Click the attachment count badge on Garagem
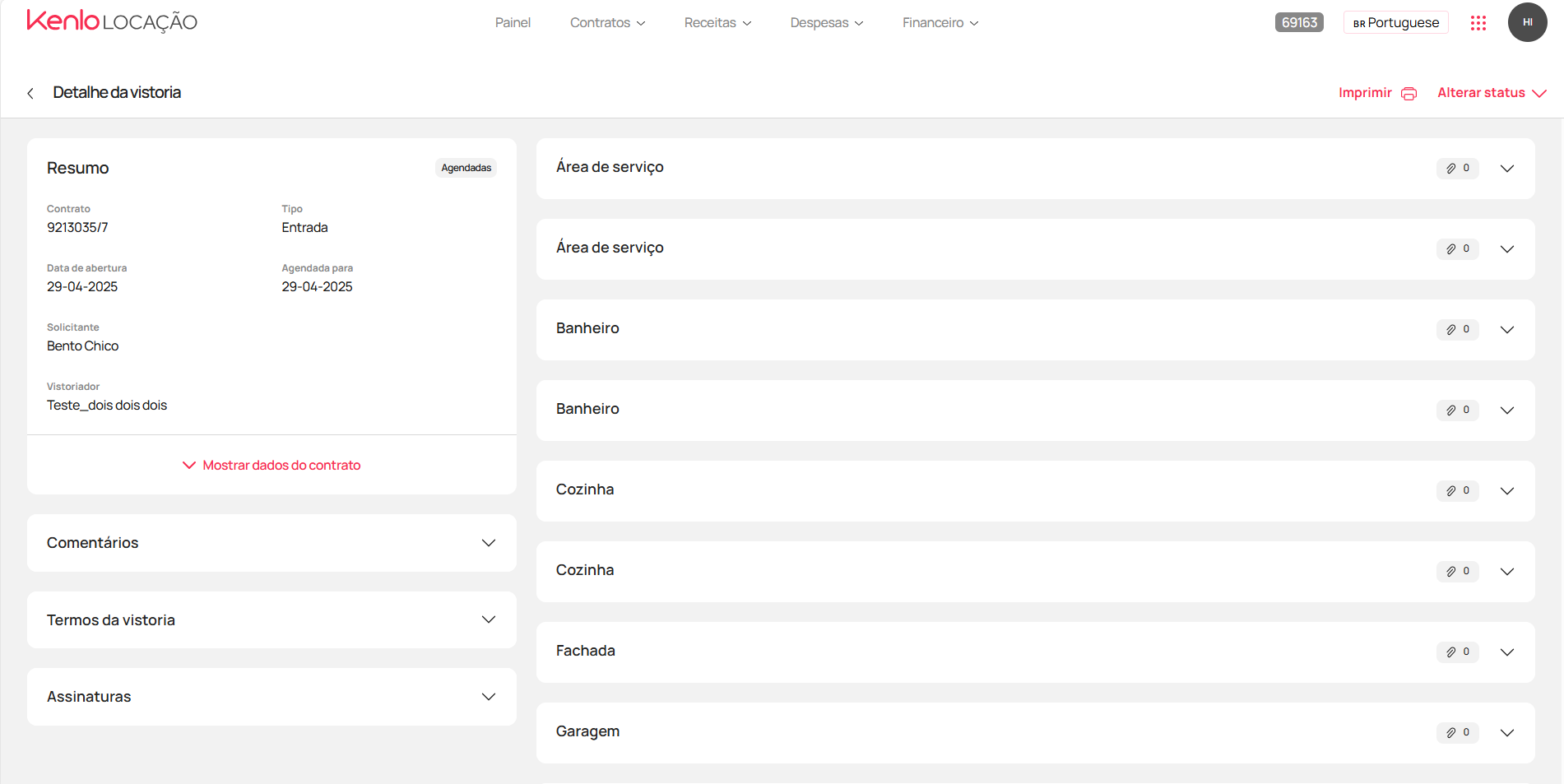 [1458, 733]
